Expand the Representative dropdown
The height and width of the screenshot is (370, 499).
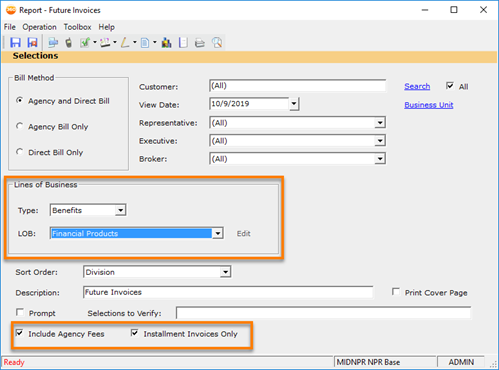point(380,123)
